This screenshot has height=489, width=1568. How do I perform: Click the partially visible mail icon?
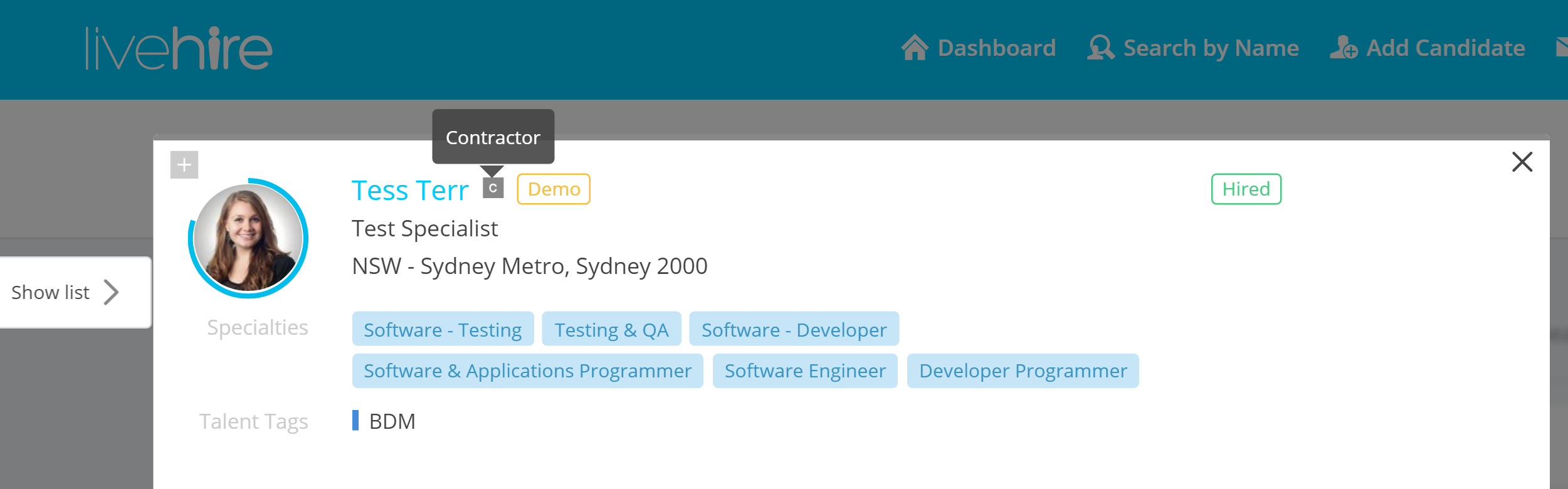[1561, 48]
